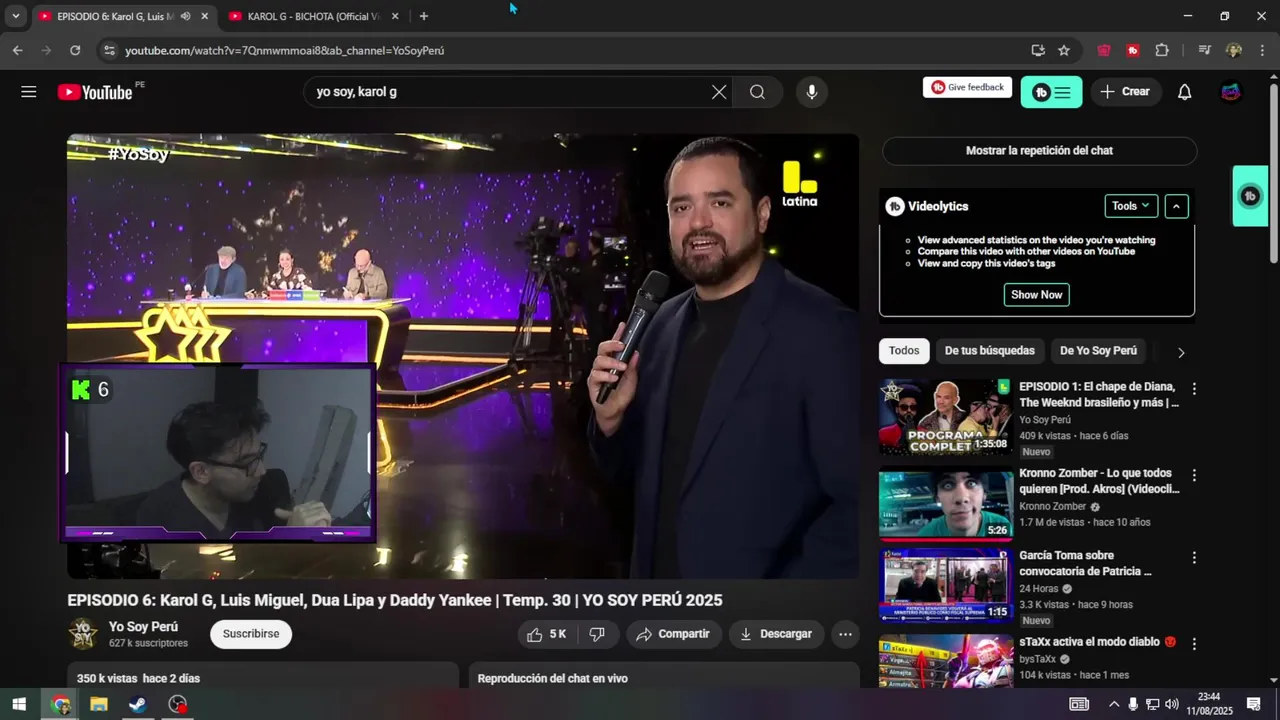Open a new browser tab
Screen dimensions: 1280x720
tap(424, 16)
